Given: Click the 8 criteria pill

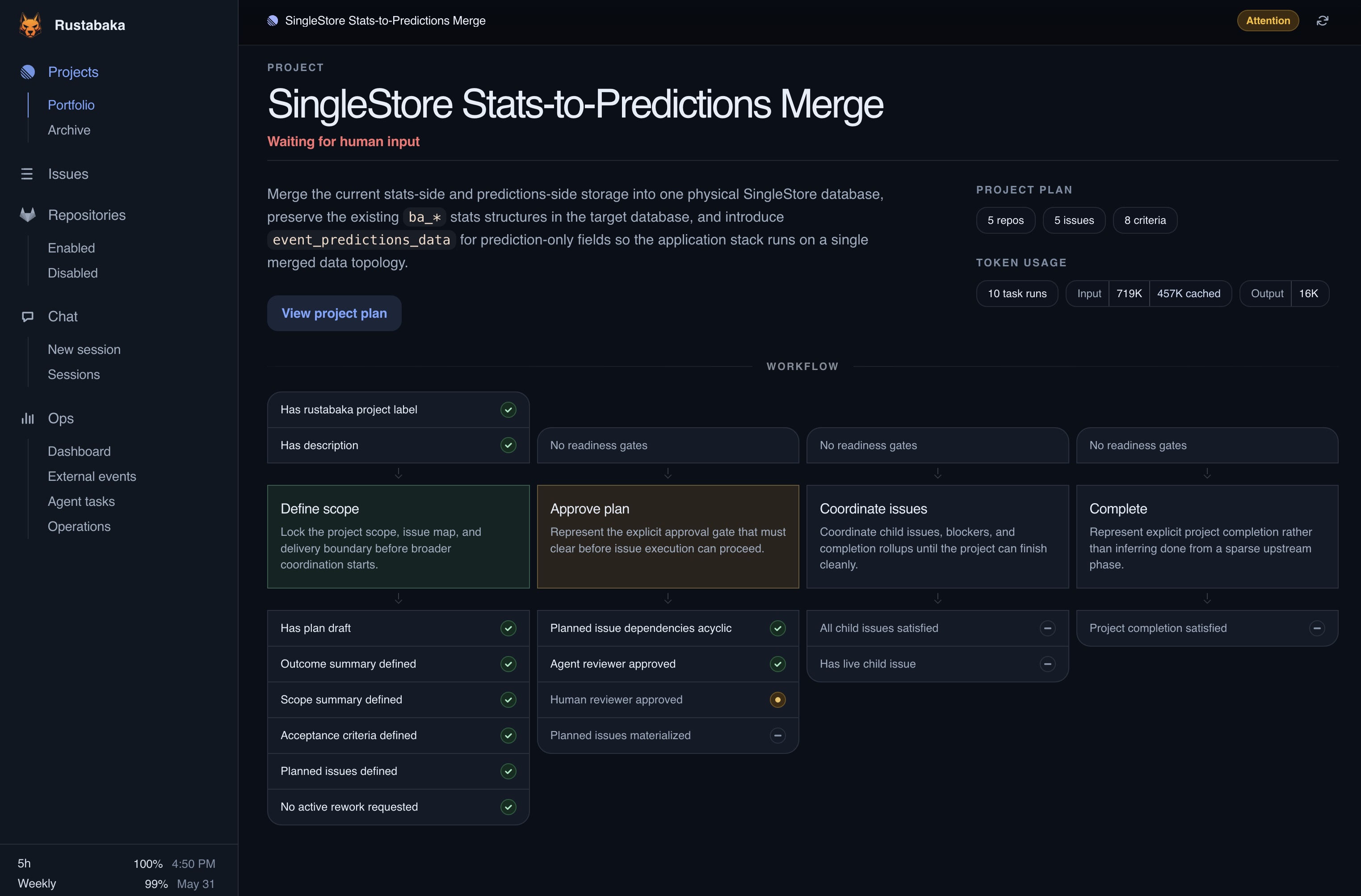Looking at the screenshot, I should click(x=1145, y=220).
